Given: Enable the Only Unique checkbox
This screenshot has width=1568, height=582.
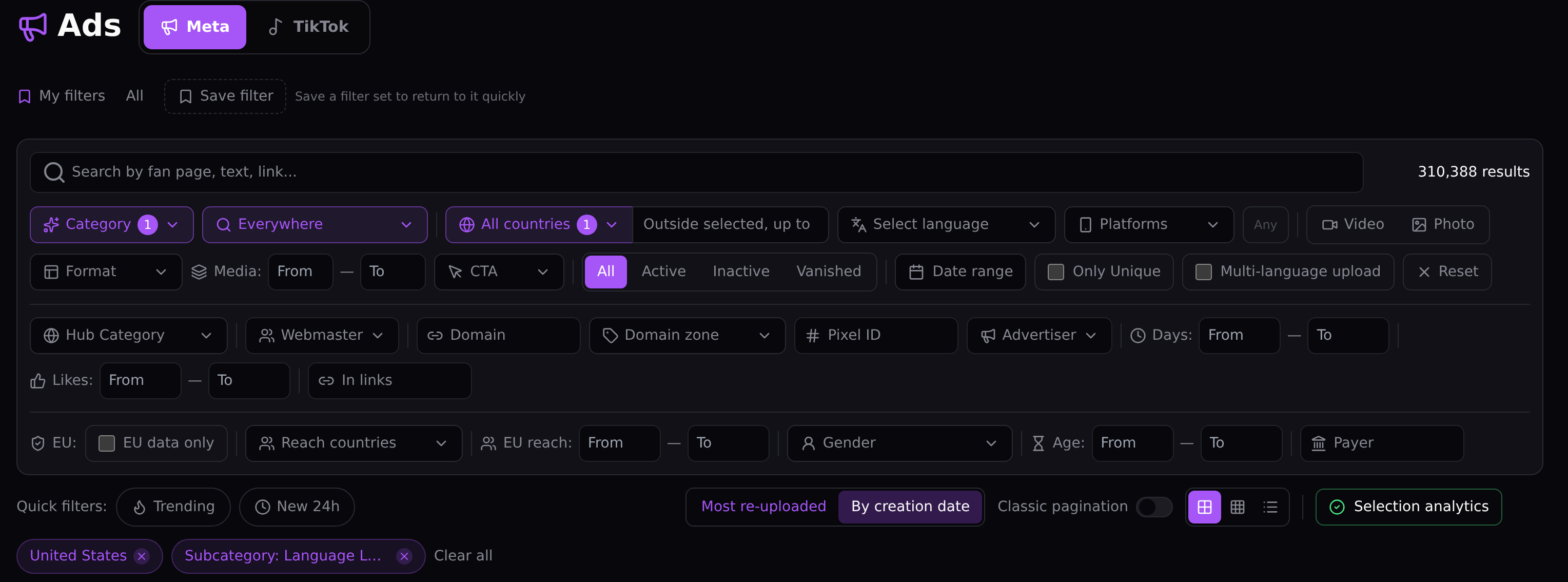Looking at the screenshot, I should 1055,272.
